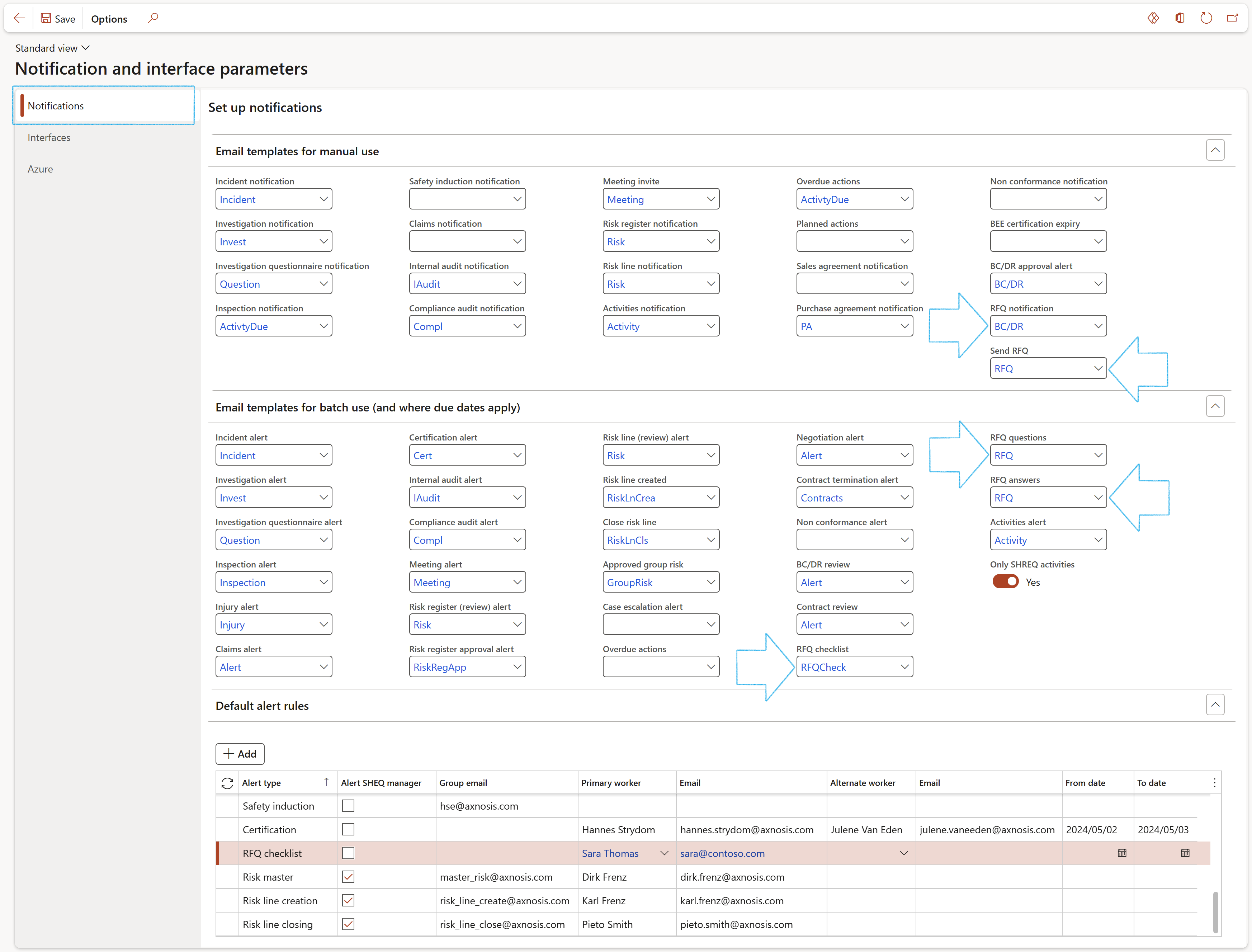Open To date calendar in RFQ checklist row

click(1185, 853)
